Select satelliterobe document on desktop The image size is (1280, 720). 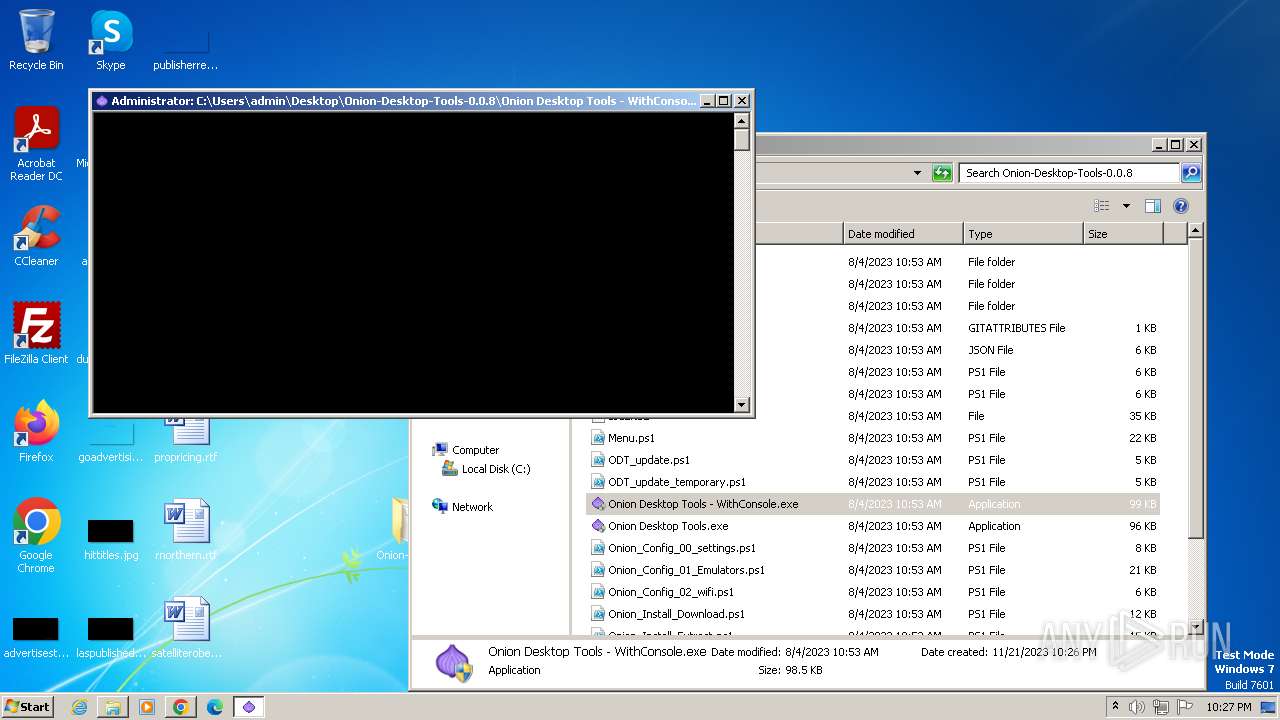click(x=186, y=628)
